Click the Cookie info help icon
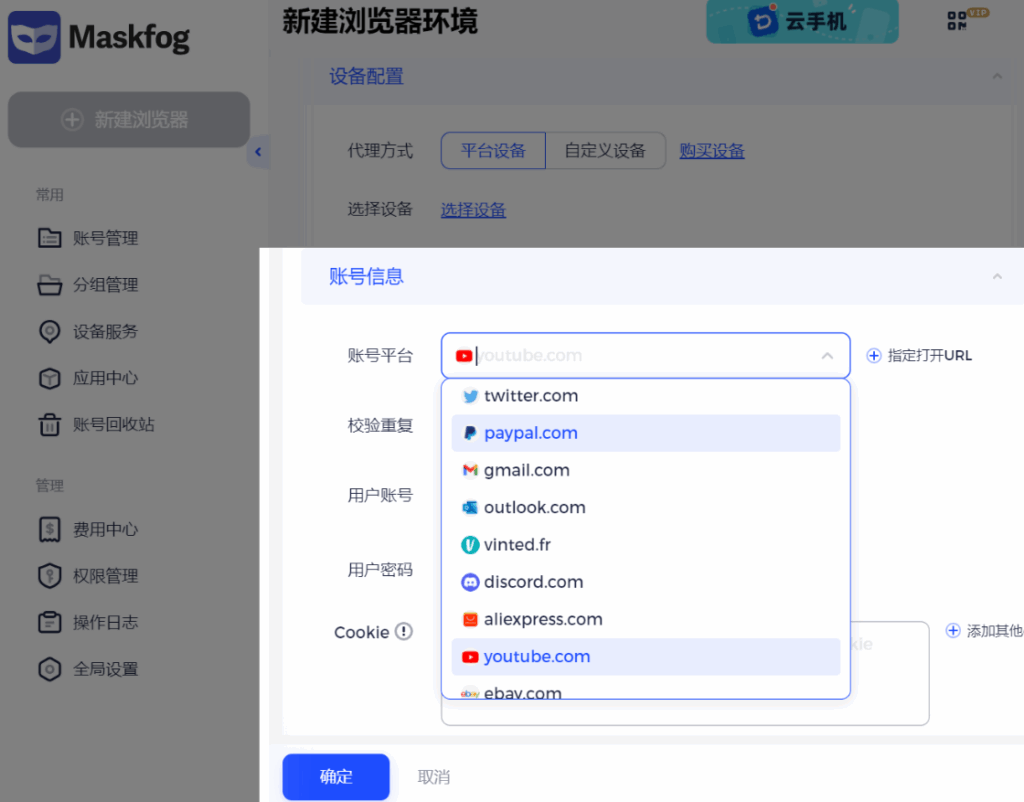The image size is (1024, 802). click(x=403, y=632)
